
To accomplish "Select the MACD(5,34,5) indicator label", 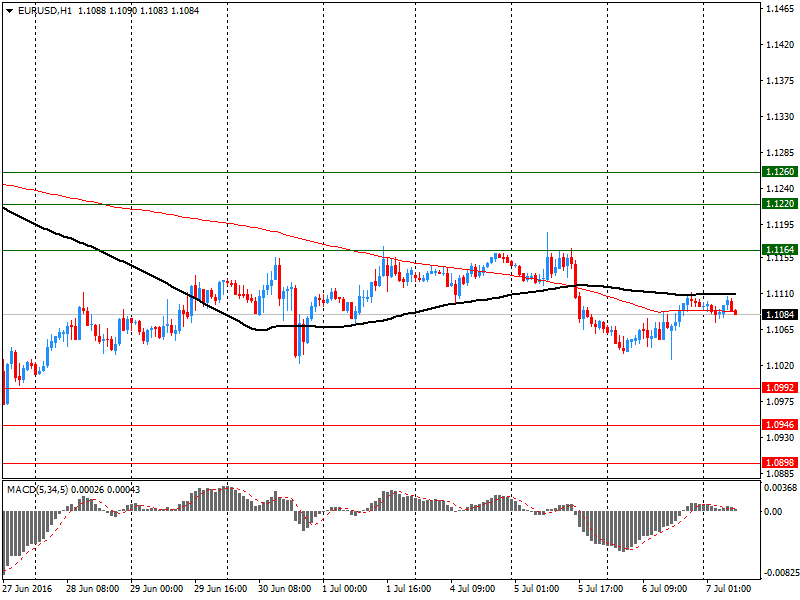I will click(37, 490).
